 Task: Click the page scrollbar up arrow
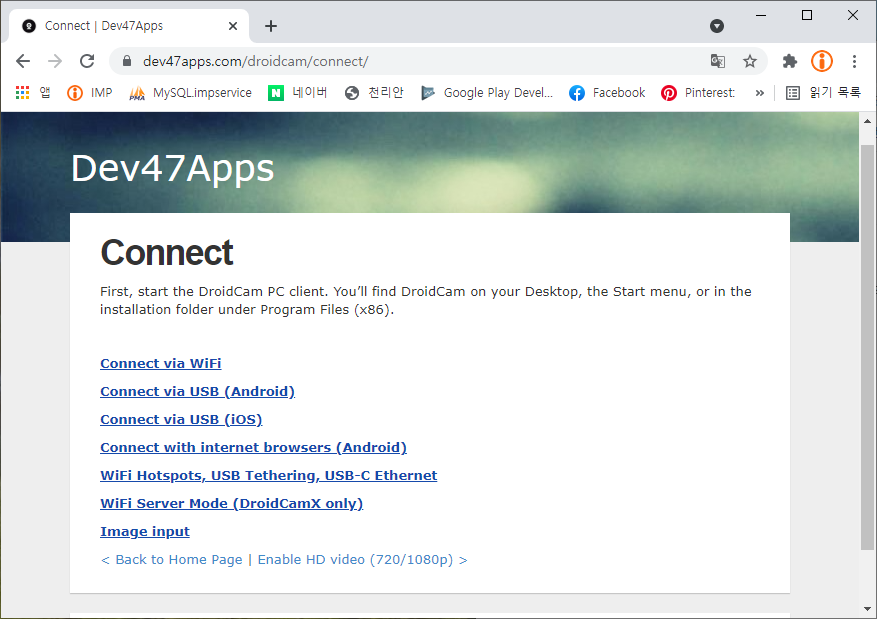(867, 121)
